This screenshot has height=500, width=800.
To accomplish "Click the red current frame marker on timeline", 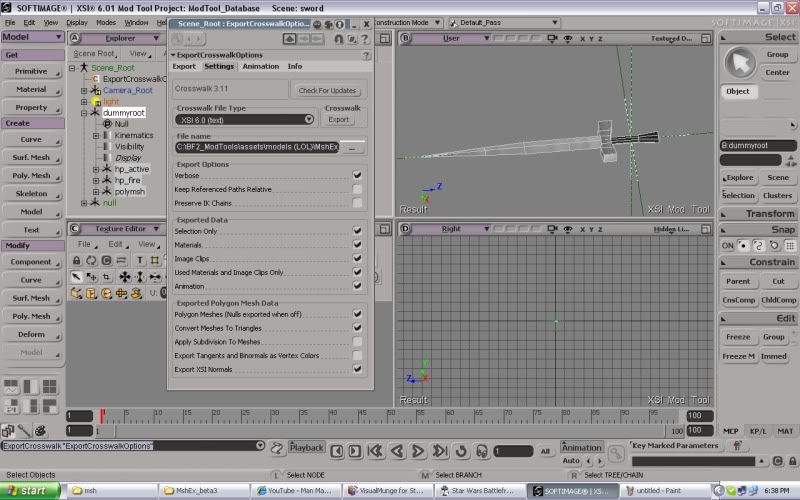I will point(102,416).
